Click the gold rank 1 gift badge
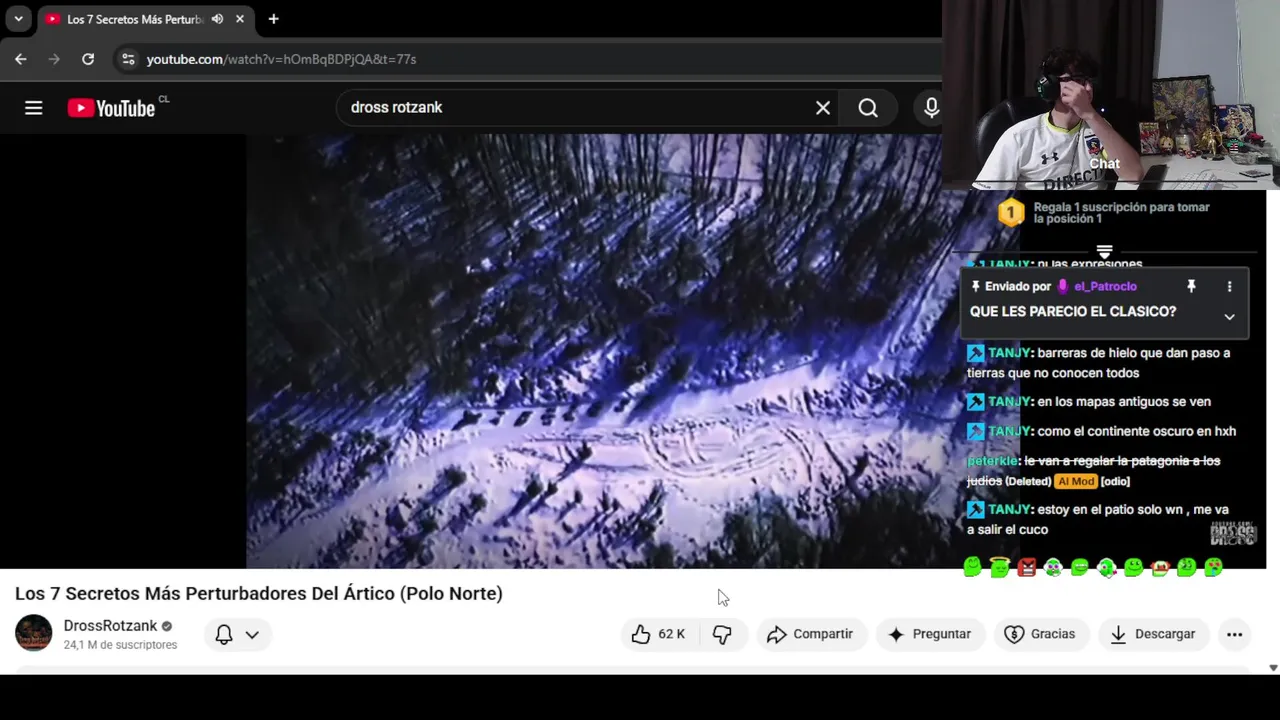Screen dimensions: 1280x720 1011,212
